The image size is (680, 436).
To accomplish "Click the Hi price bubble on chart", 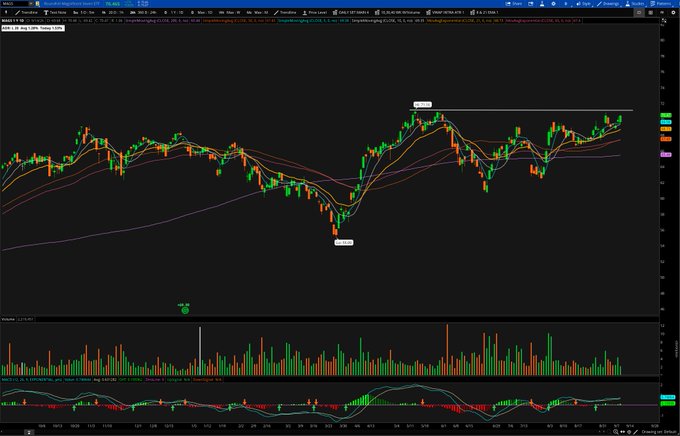I will (x=422, y=105).
